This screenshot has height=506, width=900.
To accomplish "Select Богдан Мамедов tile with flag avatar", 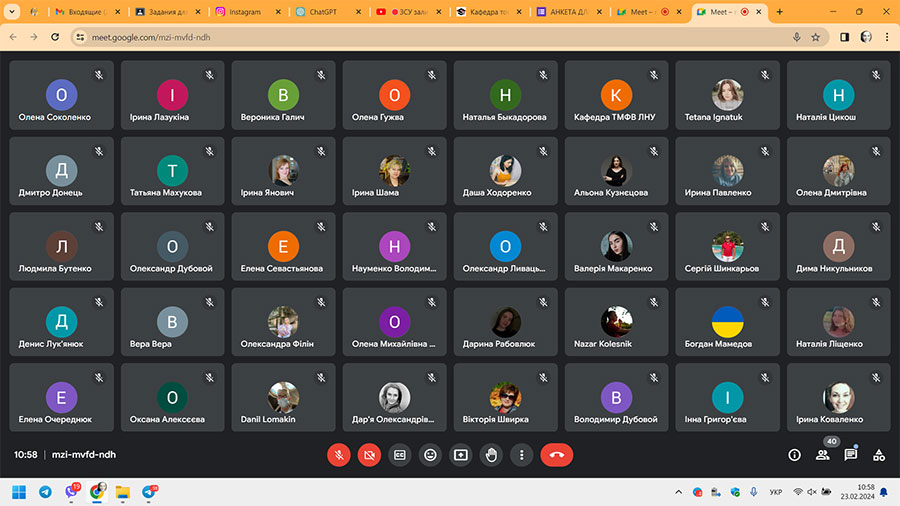I will click(727, 322).
